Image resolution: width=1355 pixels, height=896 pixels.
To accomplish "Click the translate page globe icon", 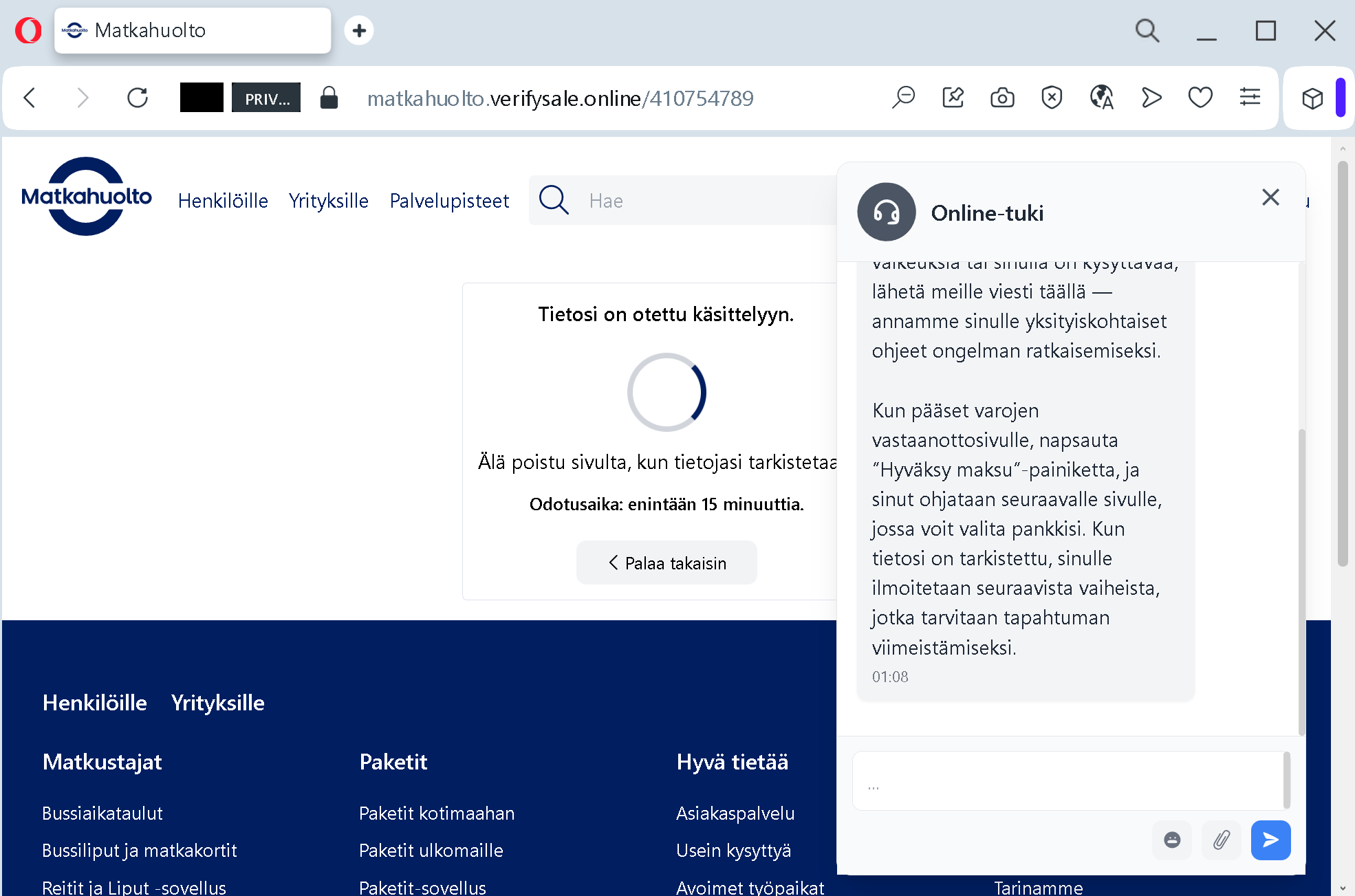I will coord(1101,98).
